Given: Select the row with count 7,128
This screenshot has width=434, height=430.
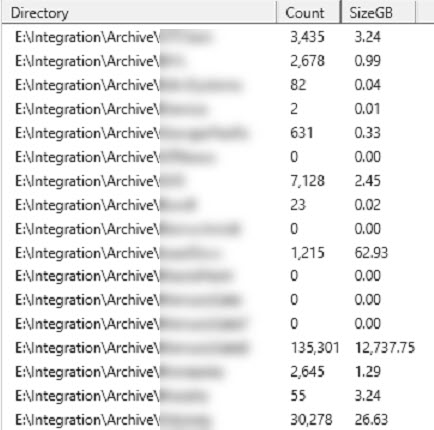Looking at the screenshot, I should (218, 181).
